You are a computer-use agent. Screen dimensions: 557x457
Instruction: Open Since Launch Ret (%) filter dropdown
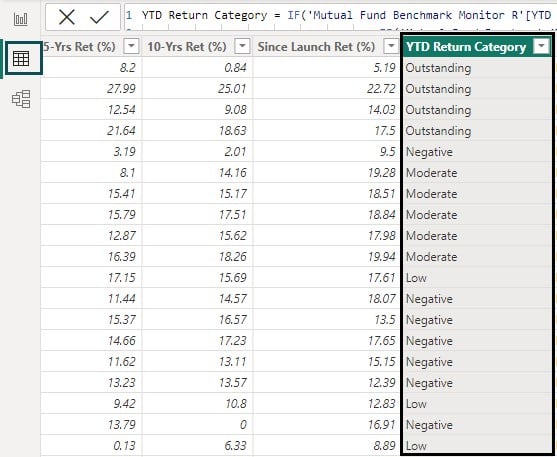(391, 46)
